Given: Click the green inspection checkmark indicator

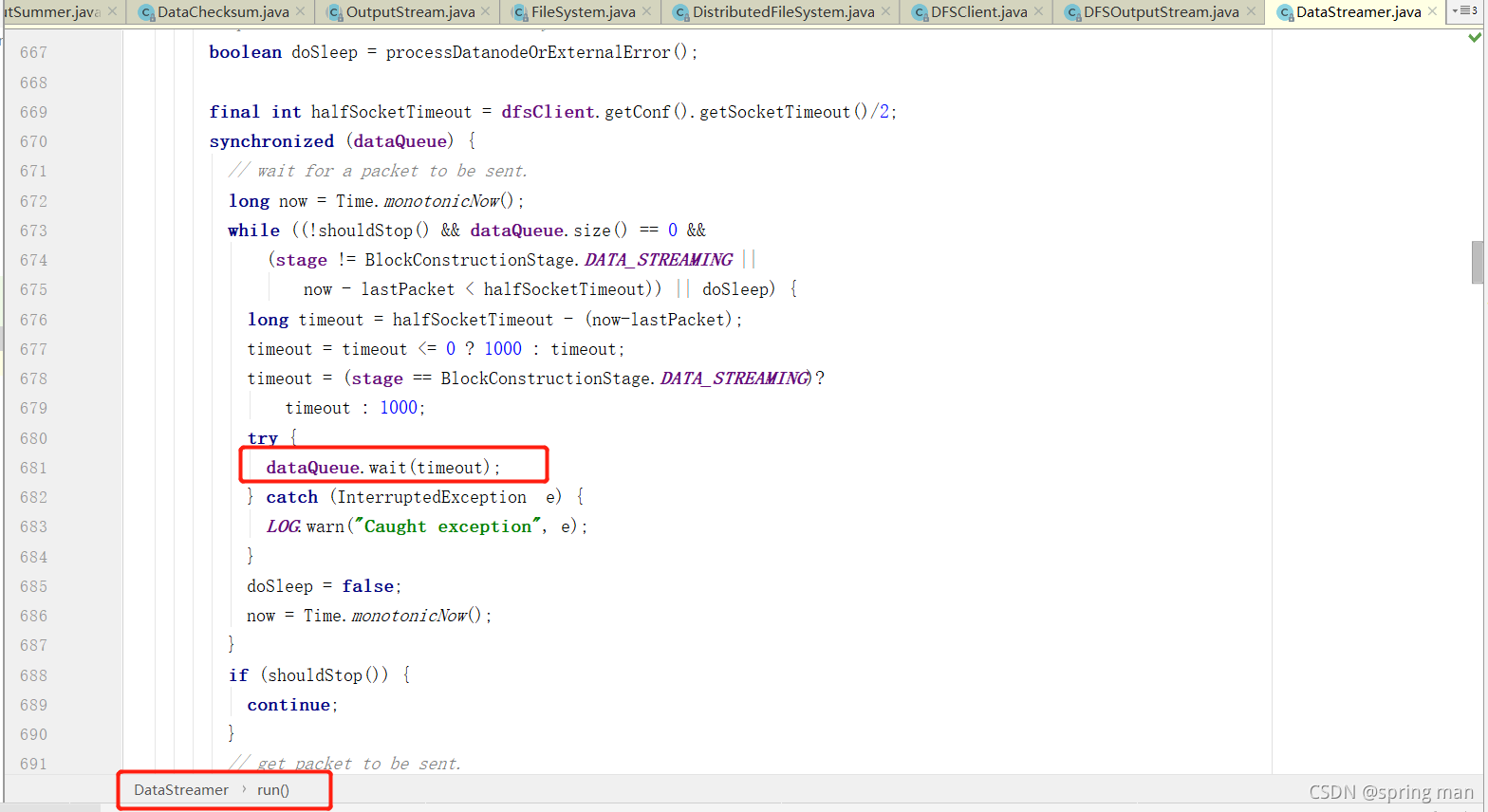Looking at the screenshot, I should pyautogui.click(x=1475, y=38).
